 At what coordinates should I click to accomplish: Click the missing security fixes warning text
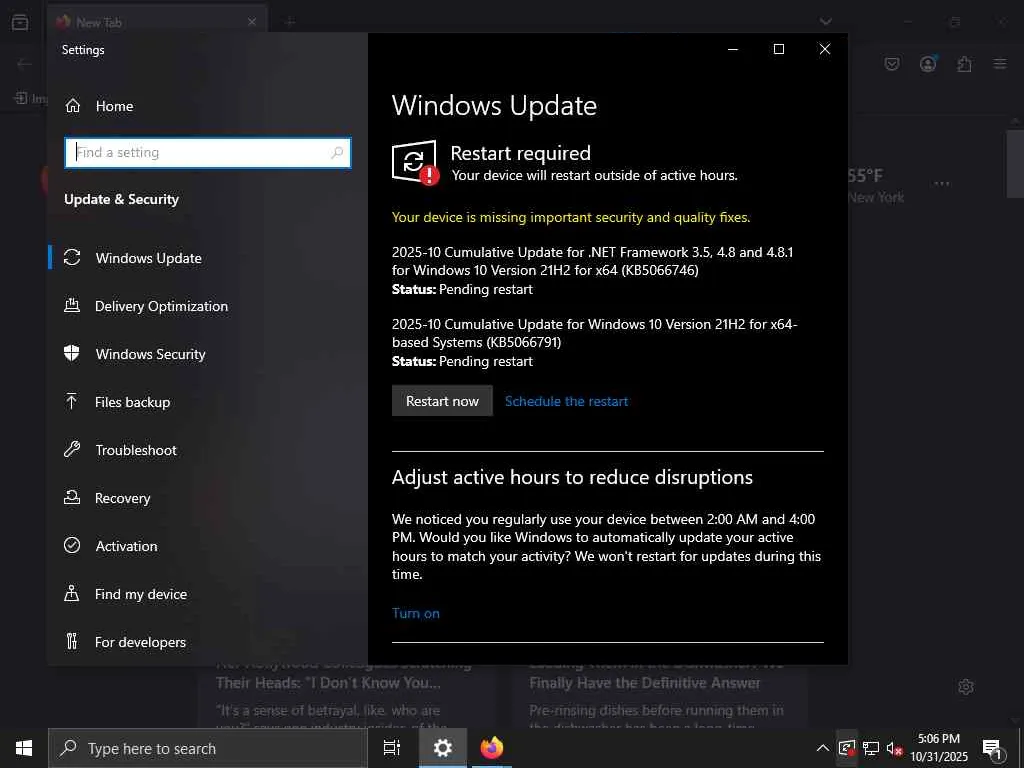(x=571, y=217)
